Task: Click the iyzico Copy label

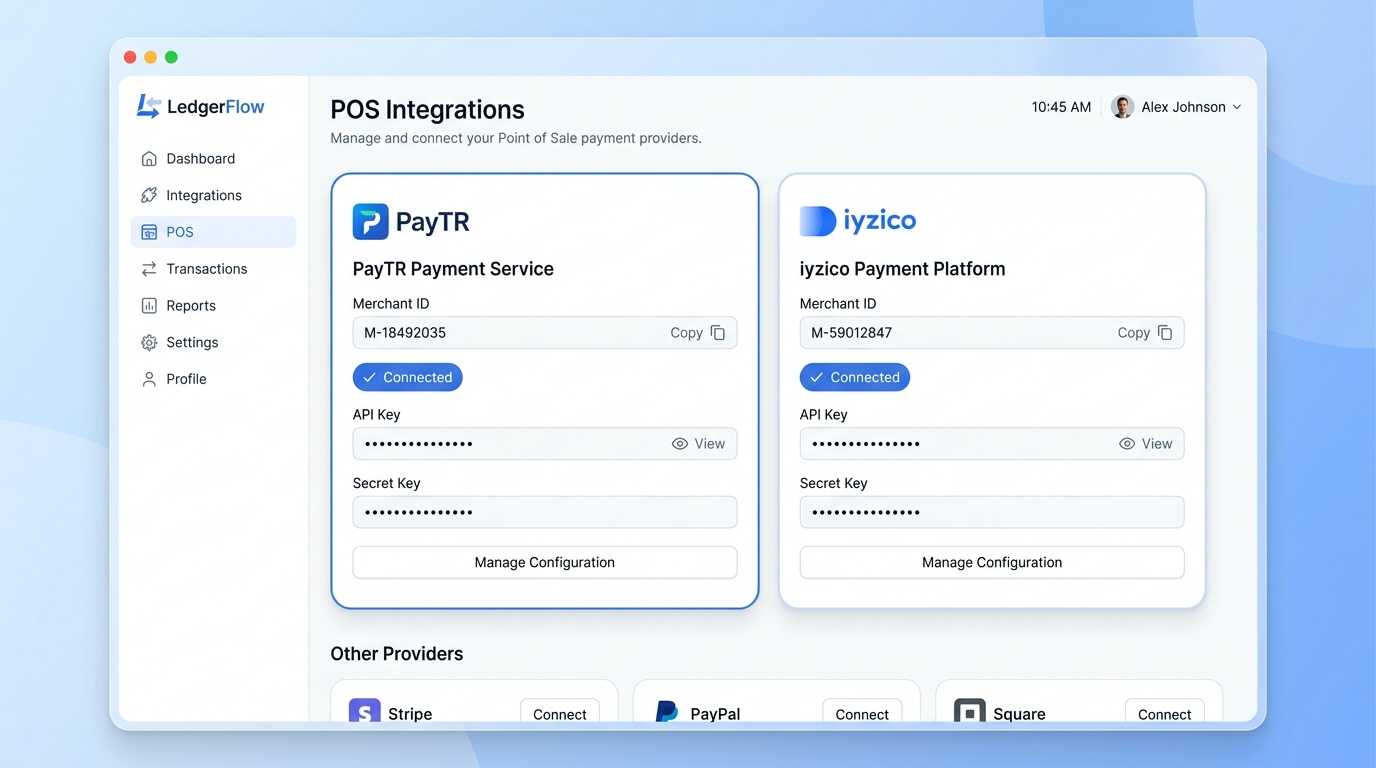Action: point(1133,333)
